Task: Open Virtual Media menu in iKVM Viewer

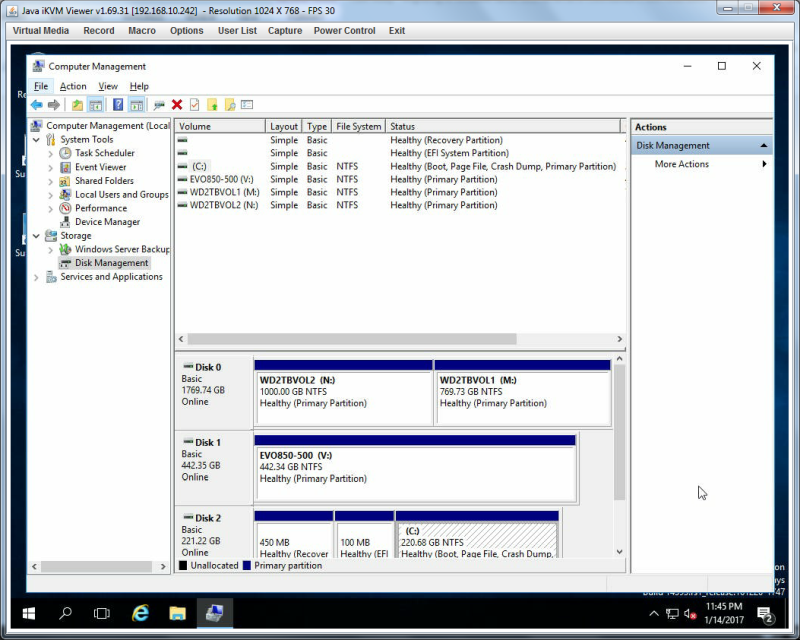Action: click(41, 31)
